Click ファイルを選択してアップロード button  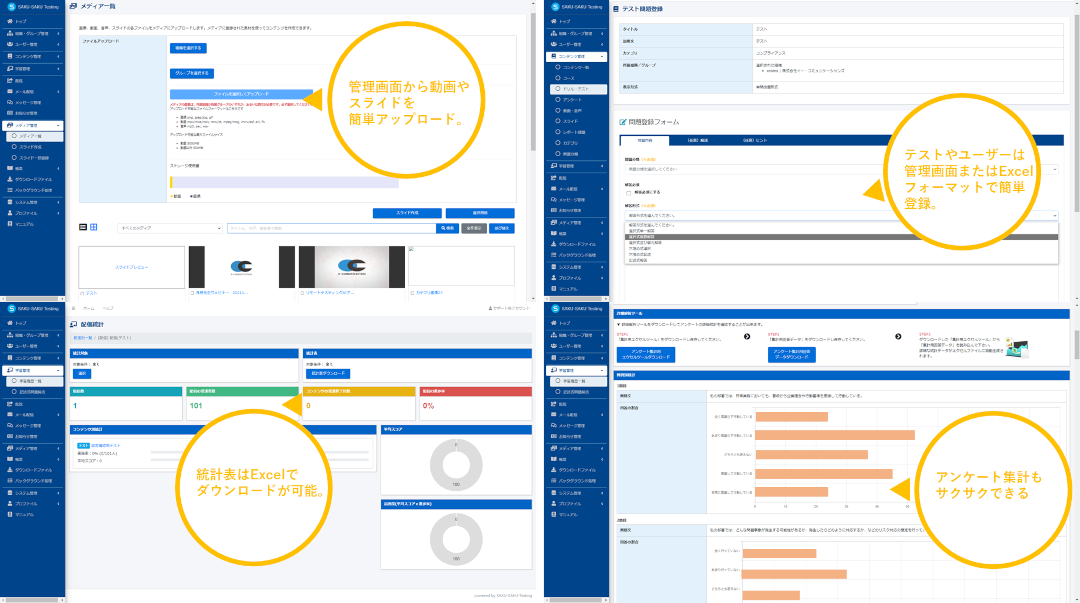[241, 94]
